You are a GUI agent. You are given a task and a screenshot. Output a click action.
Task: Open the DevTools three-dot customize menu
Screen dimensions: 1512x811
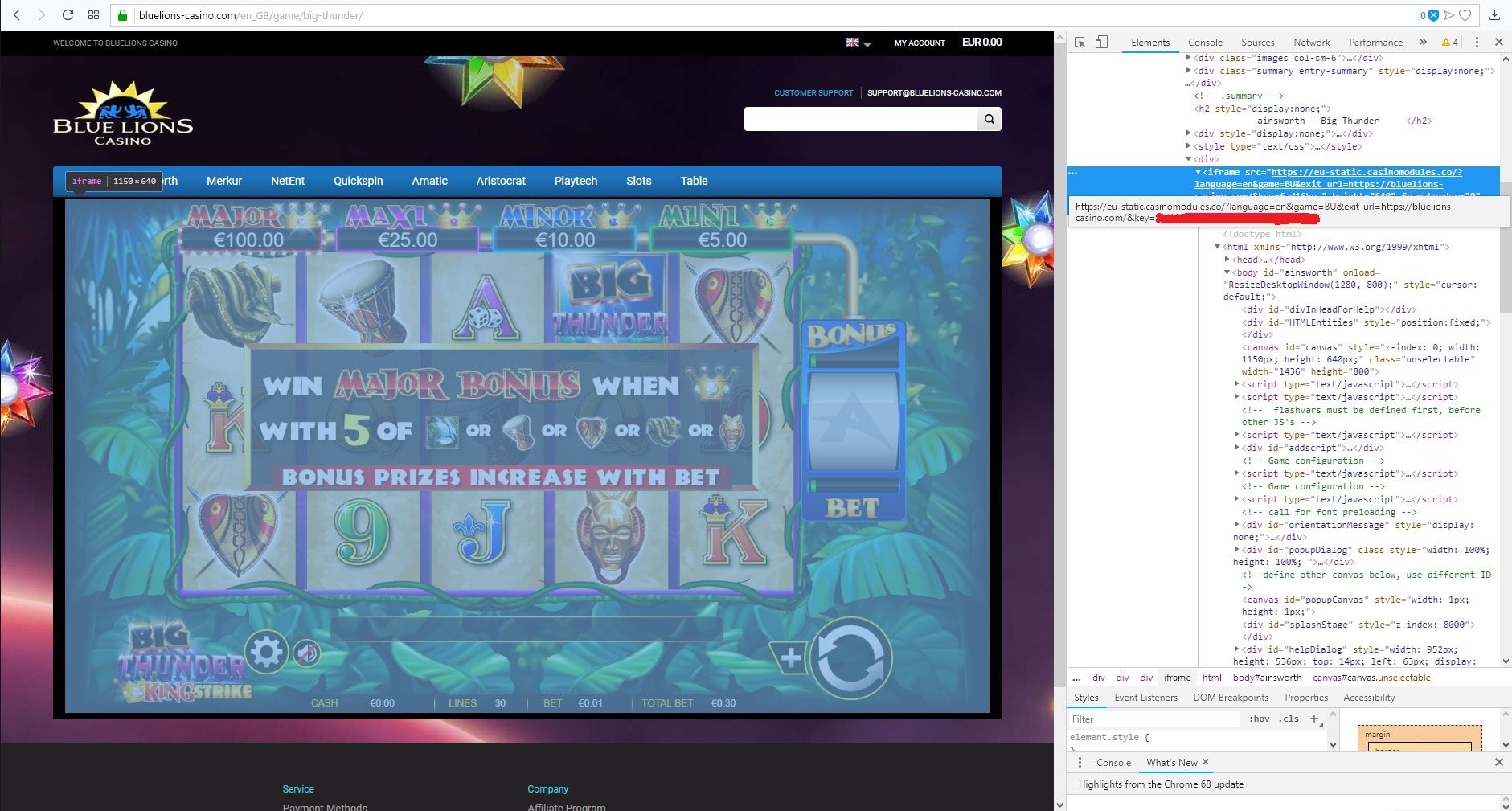pos(1477,42)
